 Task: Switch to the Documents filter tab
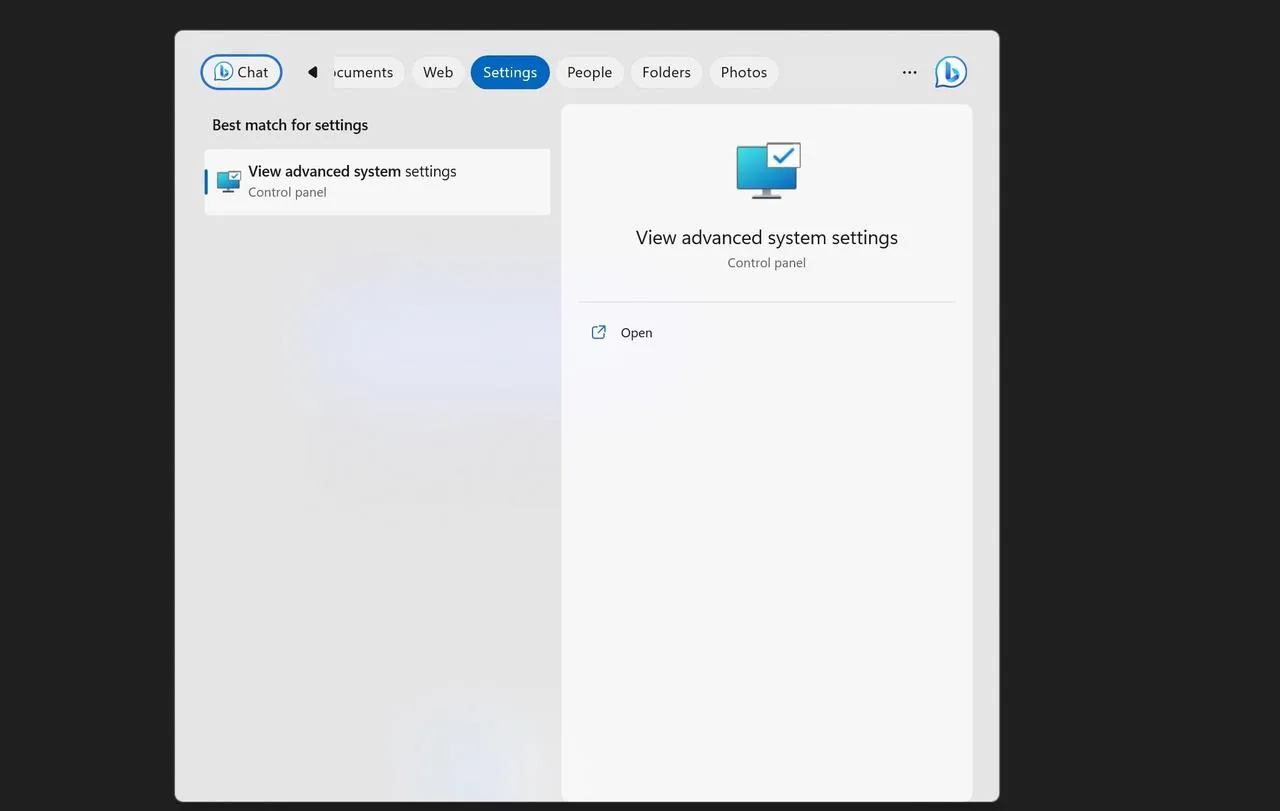[x=366, y=72]
